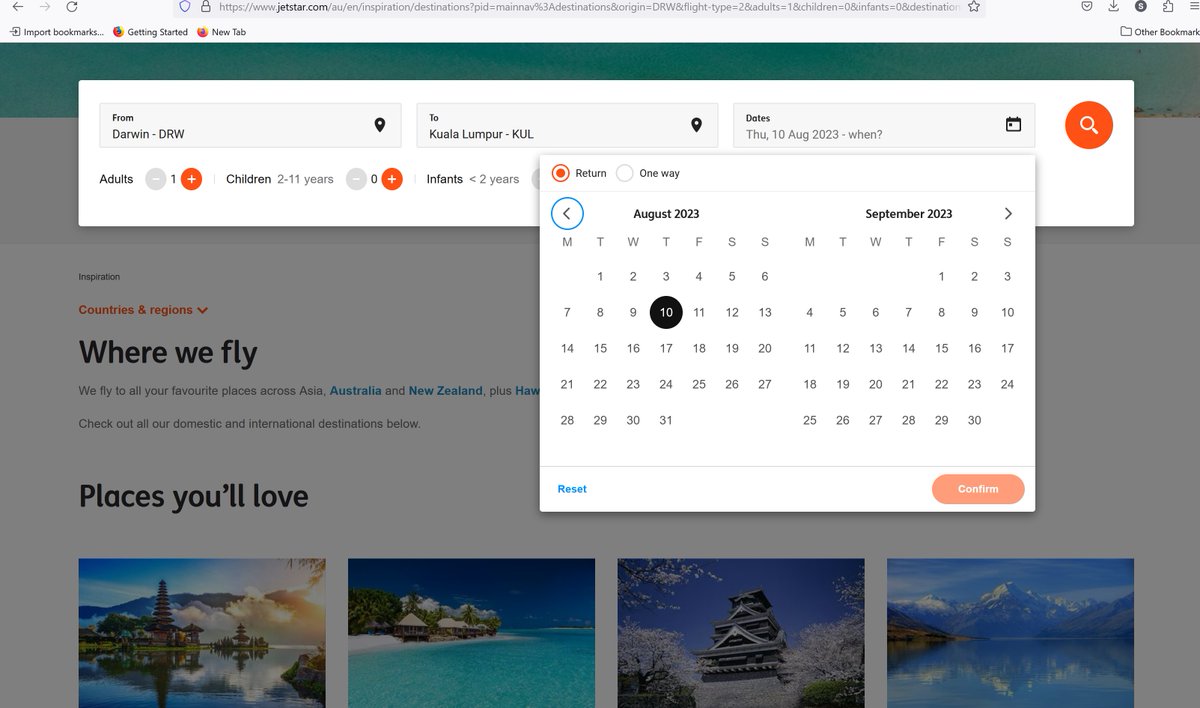Viewport: 1200px width, 708px height.
Task: Click the browser back arrow
Action: click(x=17, y=6)
